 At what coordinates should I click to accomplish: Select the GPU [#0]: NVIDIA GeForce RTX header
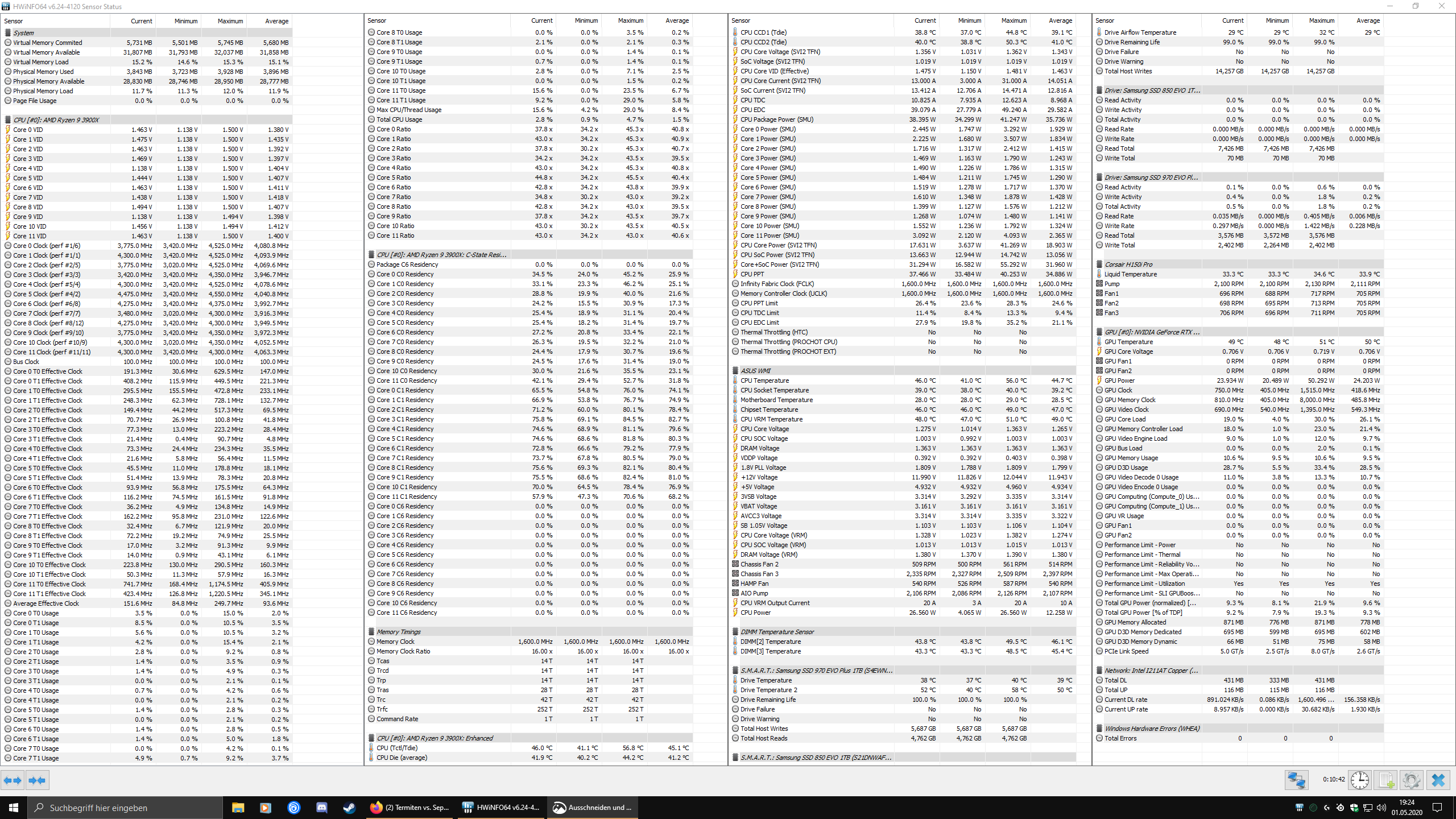(1239, 332)
